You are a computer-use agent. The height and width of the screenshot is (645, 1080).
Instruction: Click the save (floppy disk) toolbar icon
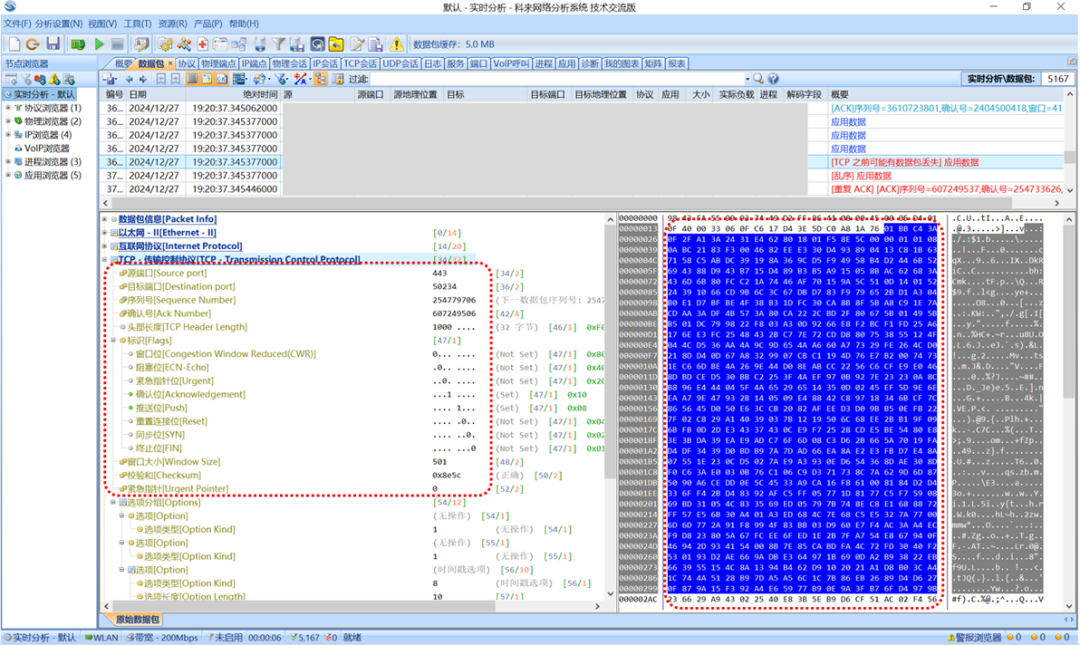click(53, 44)
